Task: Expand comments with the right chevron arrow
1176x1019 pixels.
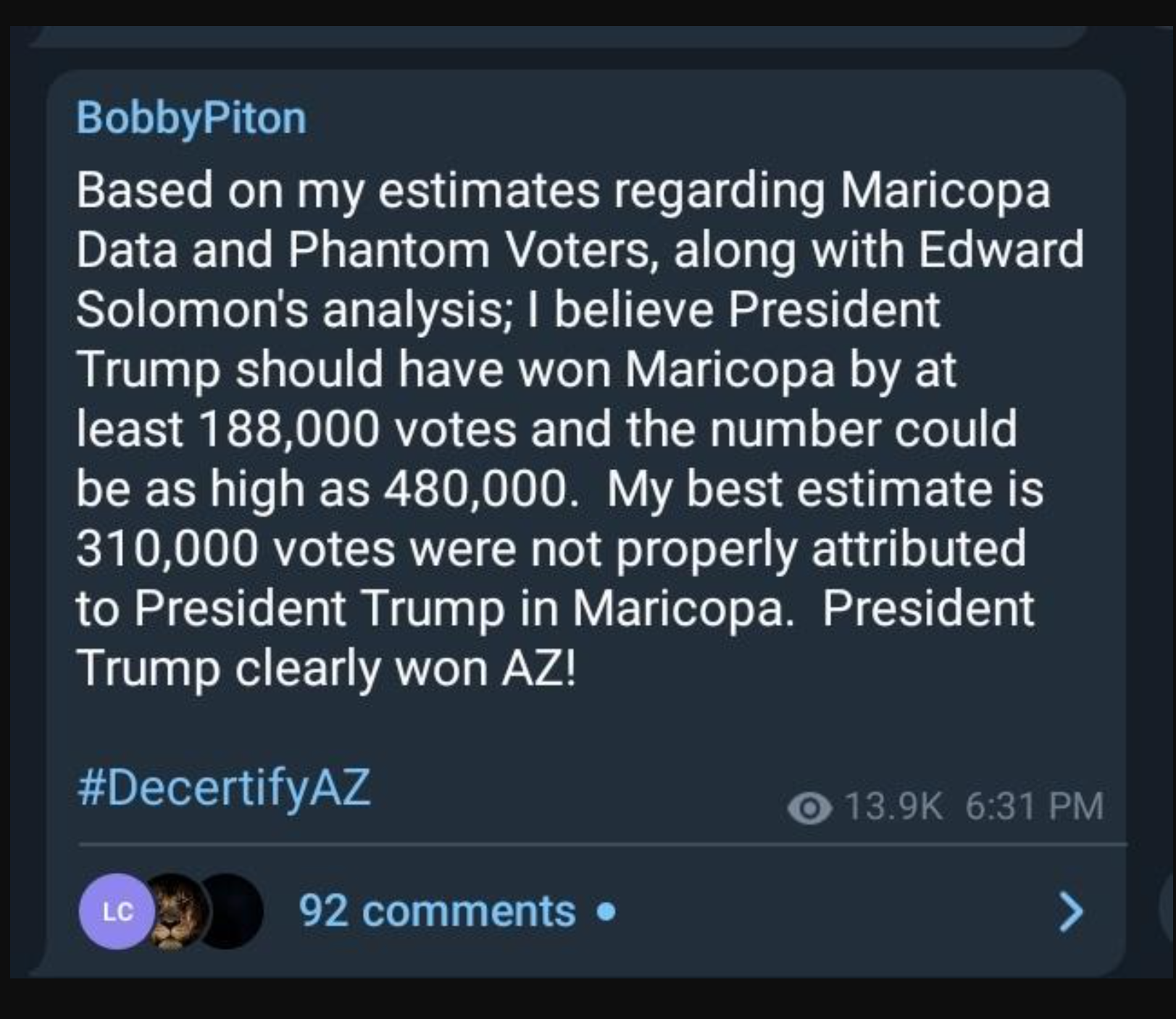Action: tap(1071, 911)
